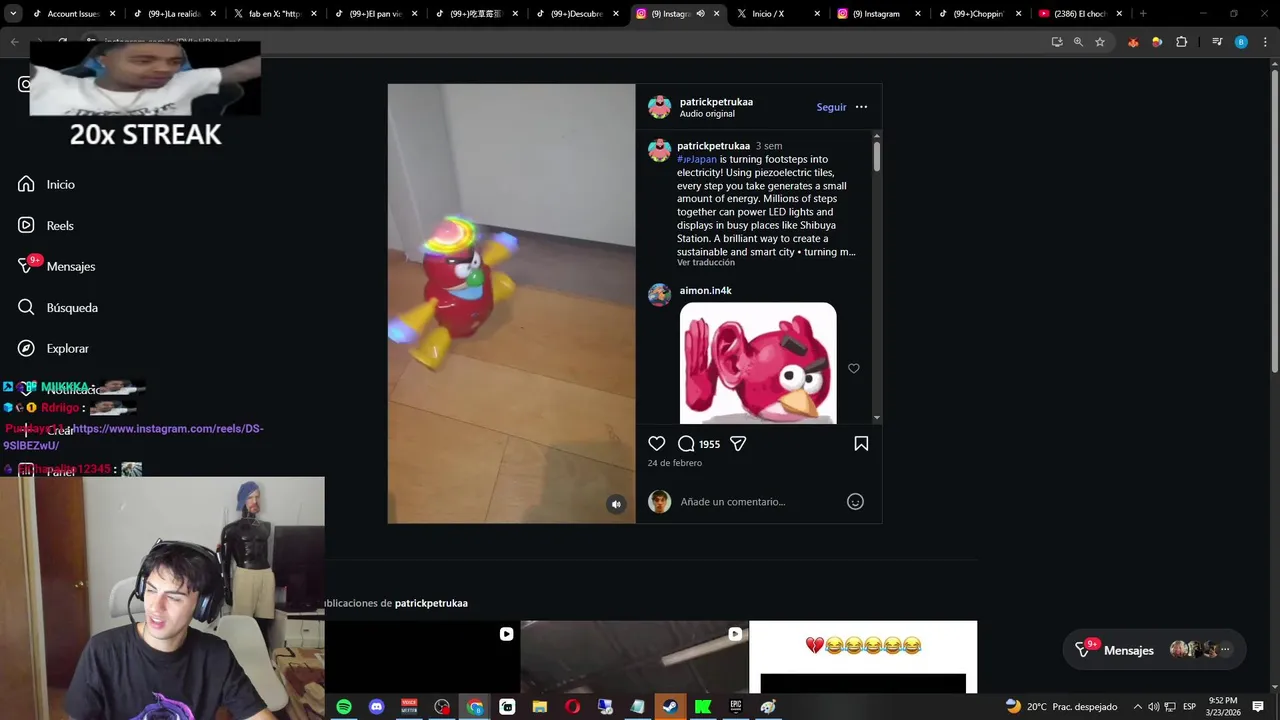Screen dimensions: 1280x720
Task: Open the patrickpetrukaa link under more publications
Action: (x=431, y=603)
